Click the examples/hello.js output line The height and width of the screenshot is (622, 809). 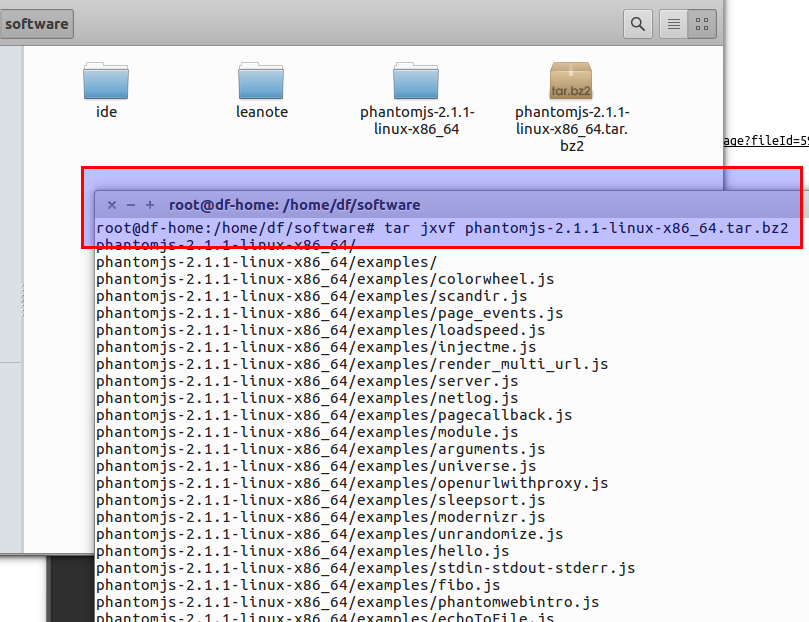point(302,551)
